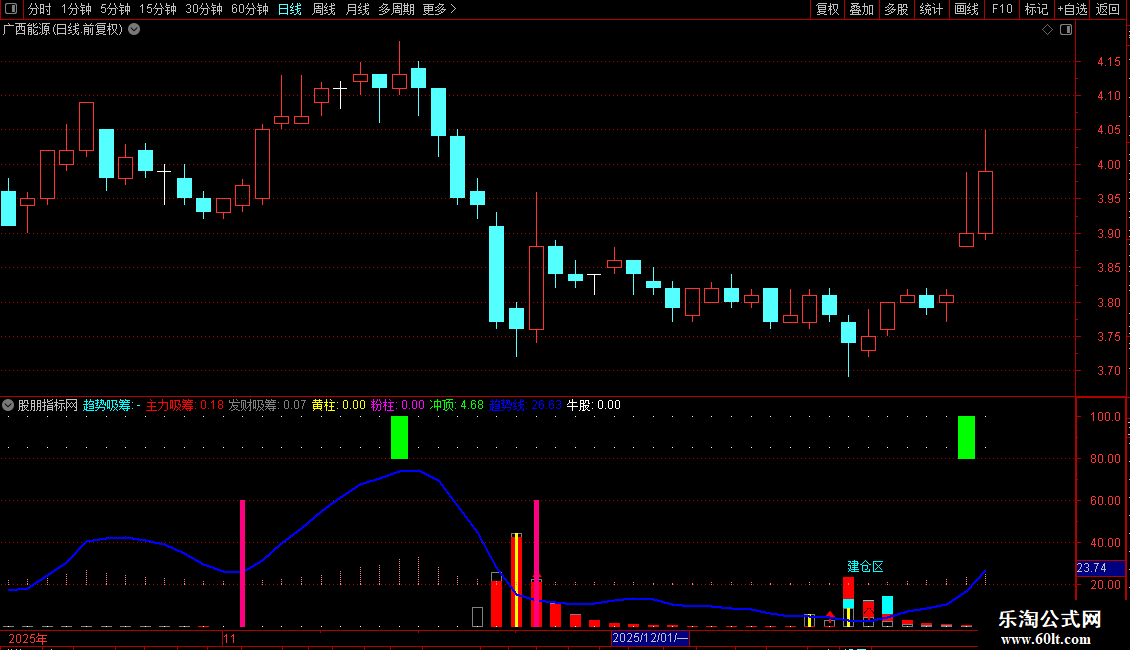Select the 2025/12/01 date marker
This screenshot has height=650, width=1130.
click(650, 638)
